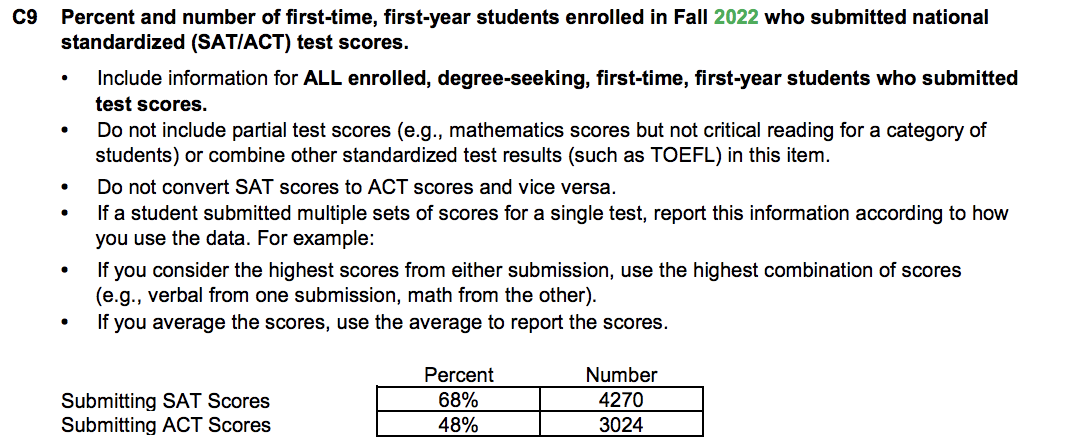Click the 'Do not include partial test scores' bullet

(x=541, y=142)
